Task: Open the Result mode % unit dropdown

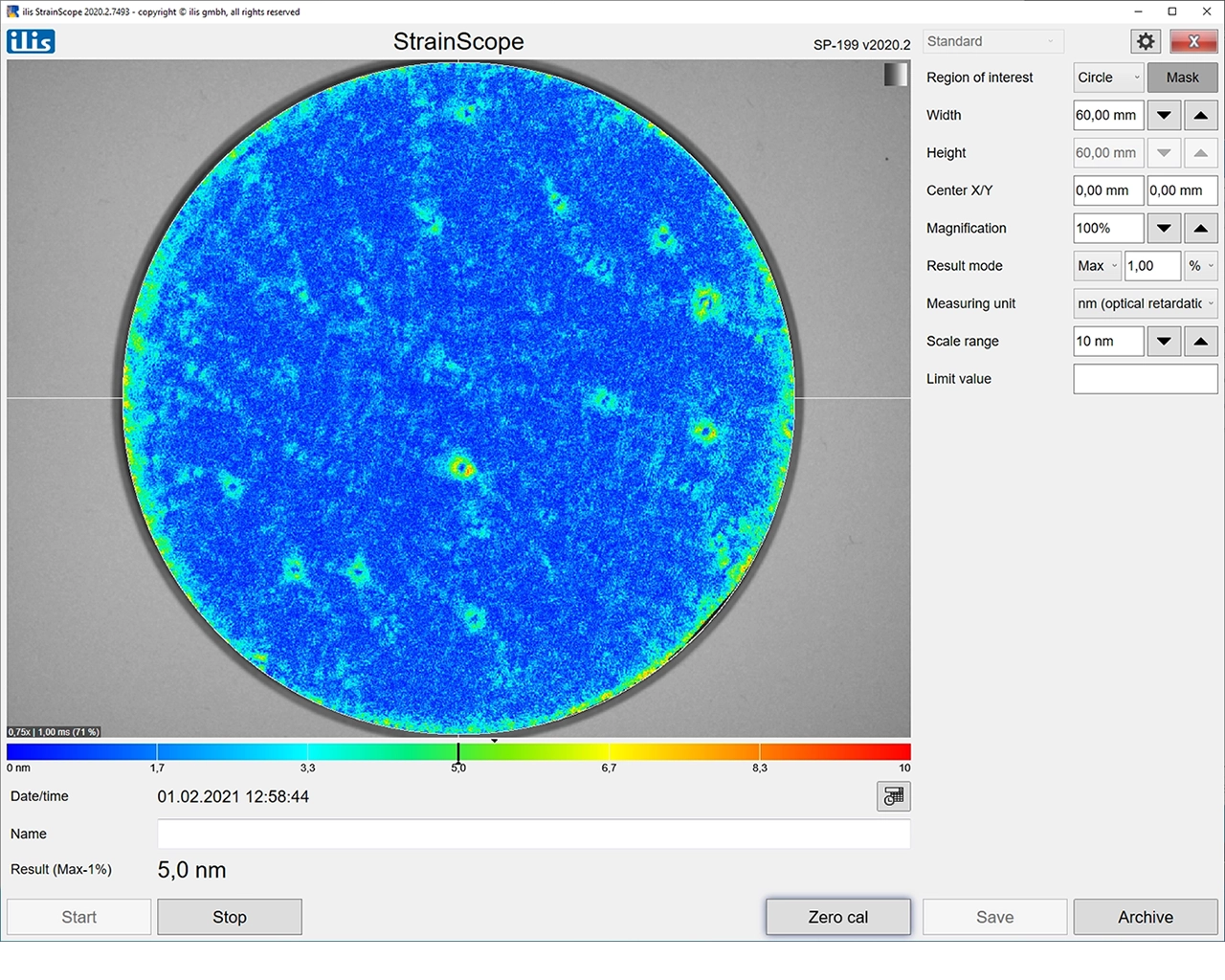Action: point(1200,266)
